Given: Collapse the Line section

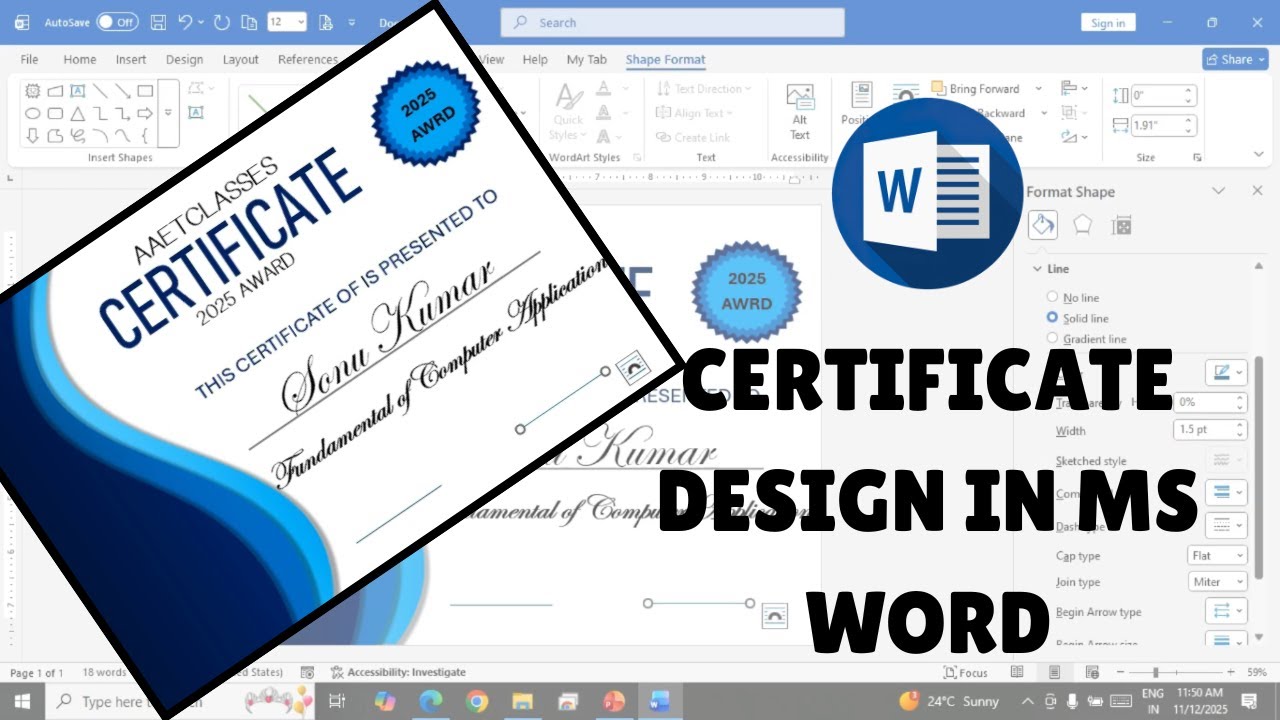Looking at the screenshot, I should [1036, 269].
